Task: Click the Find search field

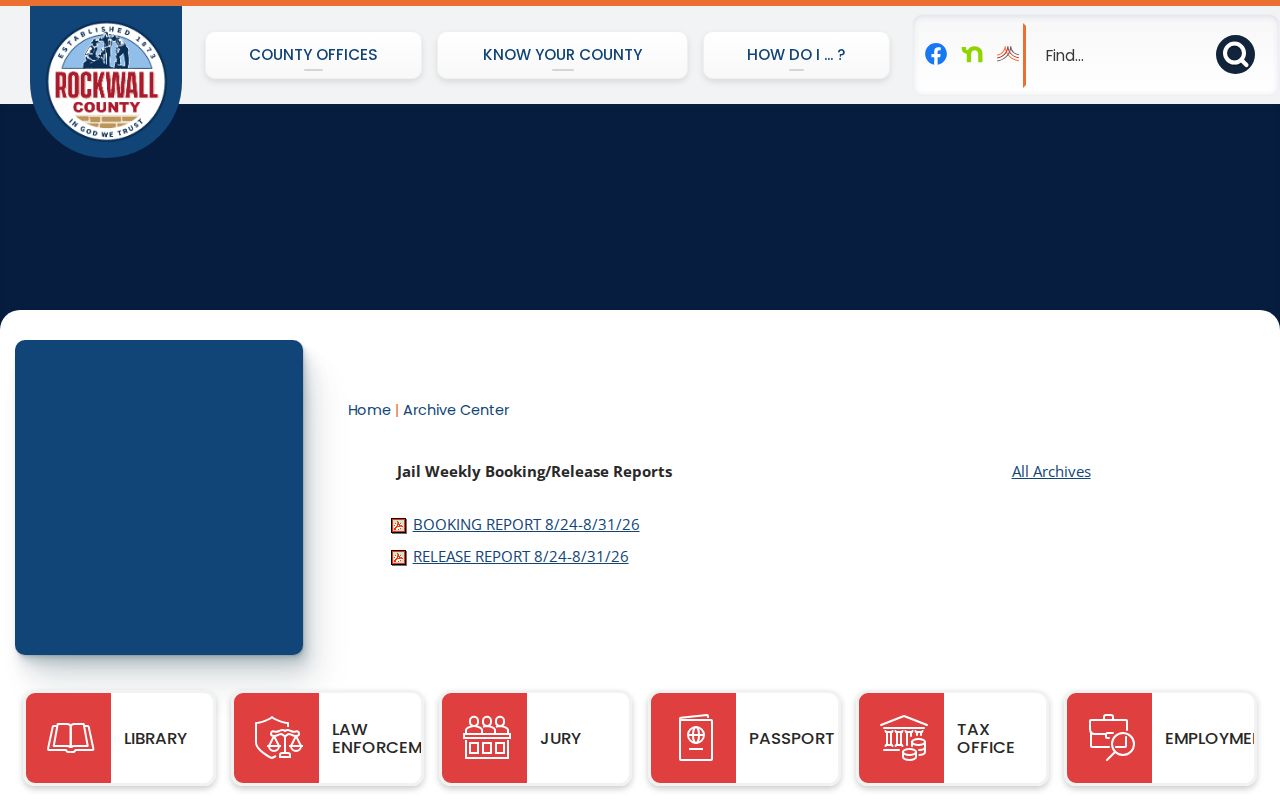Action: point(1120,55)
